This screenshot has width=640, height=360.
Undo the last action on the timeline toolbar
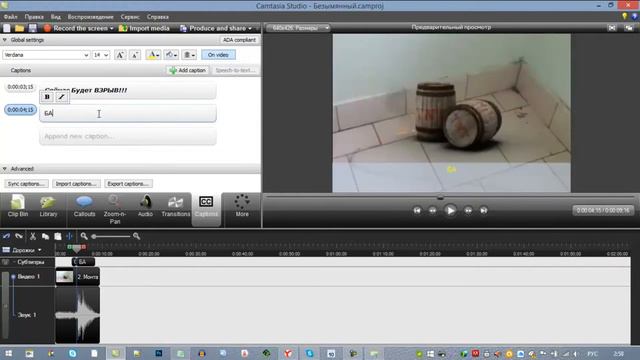[x=7, y=236]
